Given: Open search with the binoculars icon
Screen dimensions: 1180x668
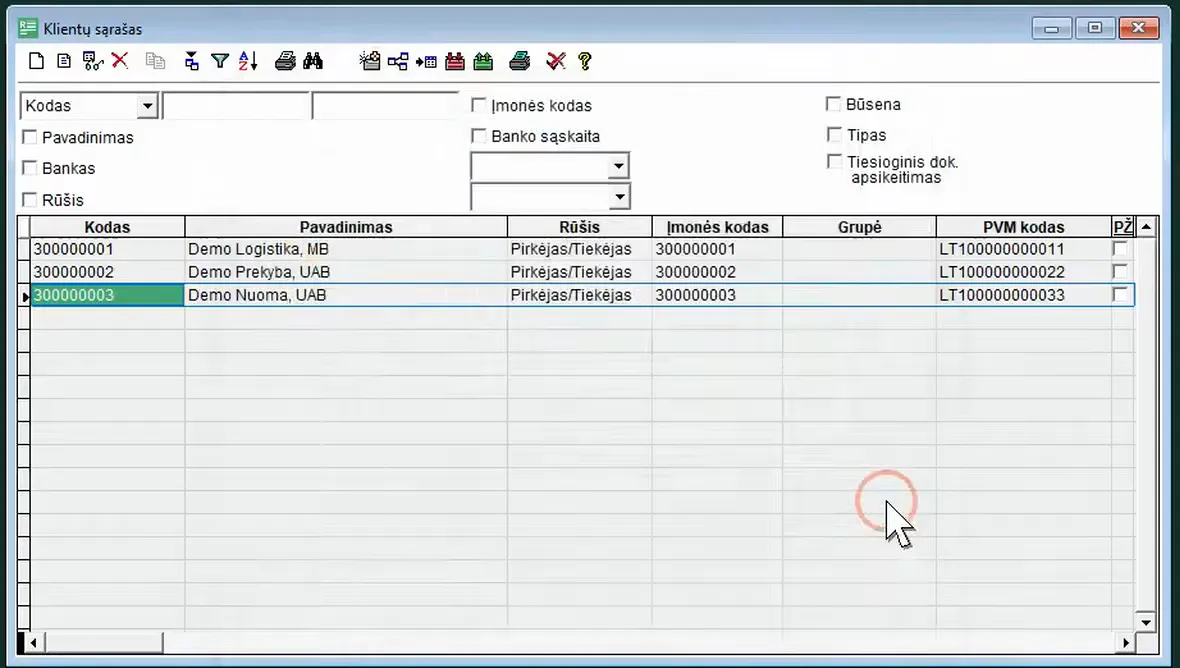Looking at the screenshot, I should click(x=313, y=61).
